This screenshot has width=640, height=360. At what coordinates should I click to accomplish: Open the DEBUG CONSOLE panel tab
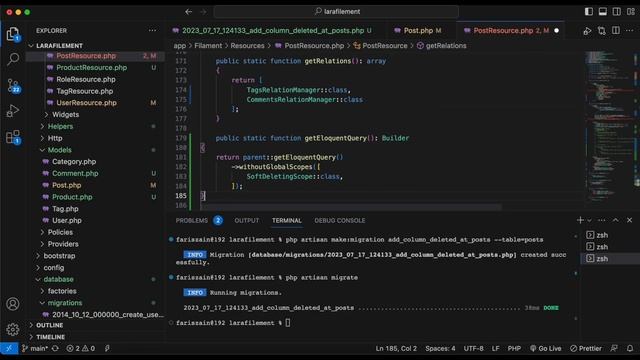point(340,220)
